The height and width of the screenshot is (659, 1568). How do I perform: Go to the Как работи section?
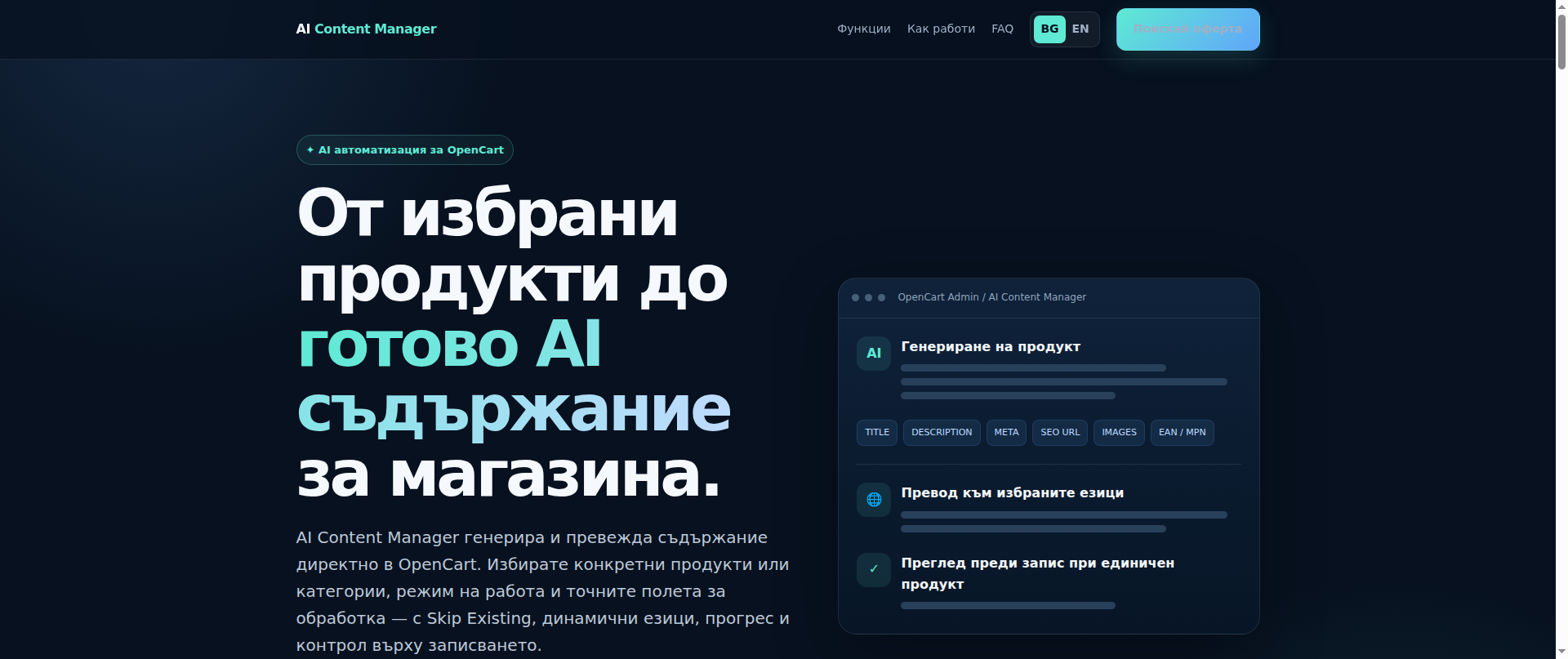941,29
